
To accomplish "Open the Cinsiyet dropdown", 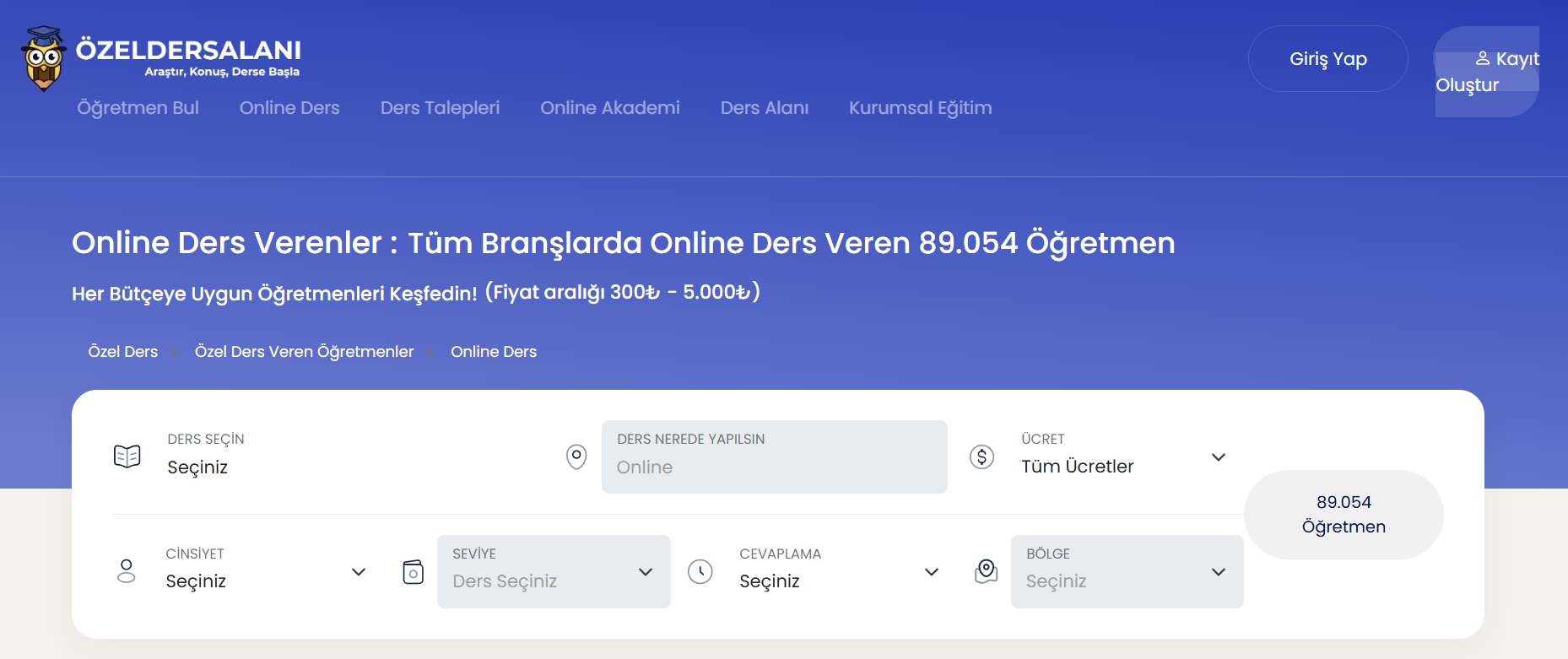I will tap(359, 572).
